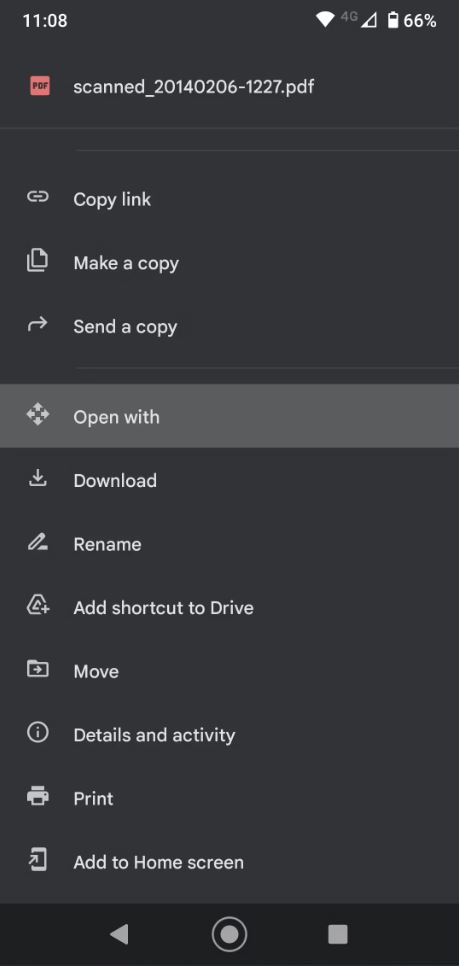Tap the Send a copy arrow icon
459x966 pixels.
[38, 324]
